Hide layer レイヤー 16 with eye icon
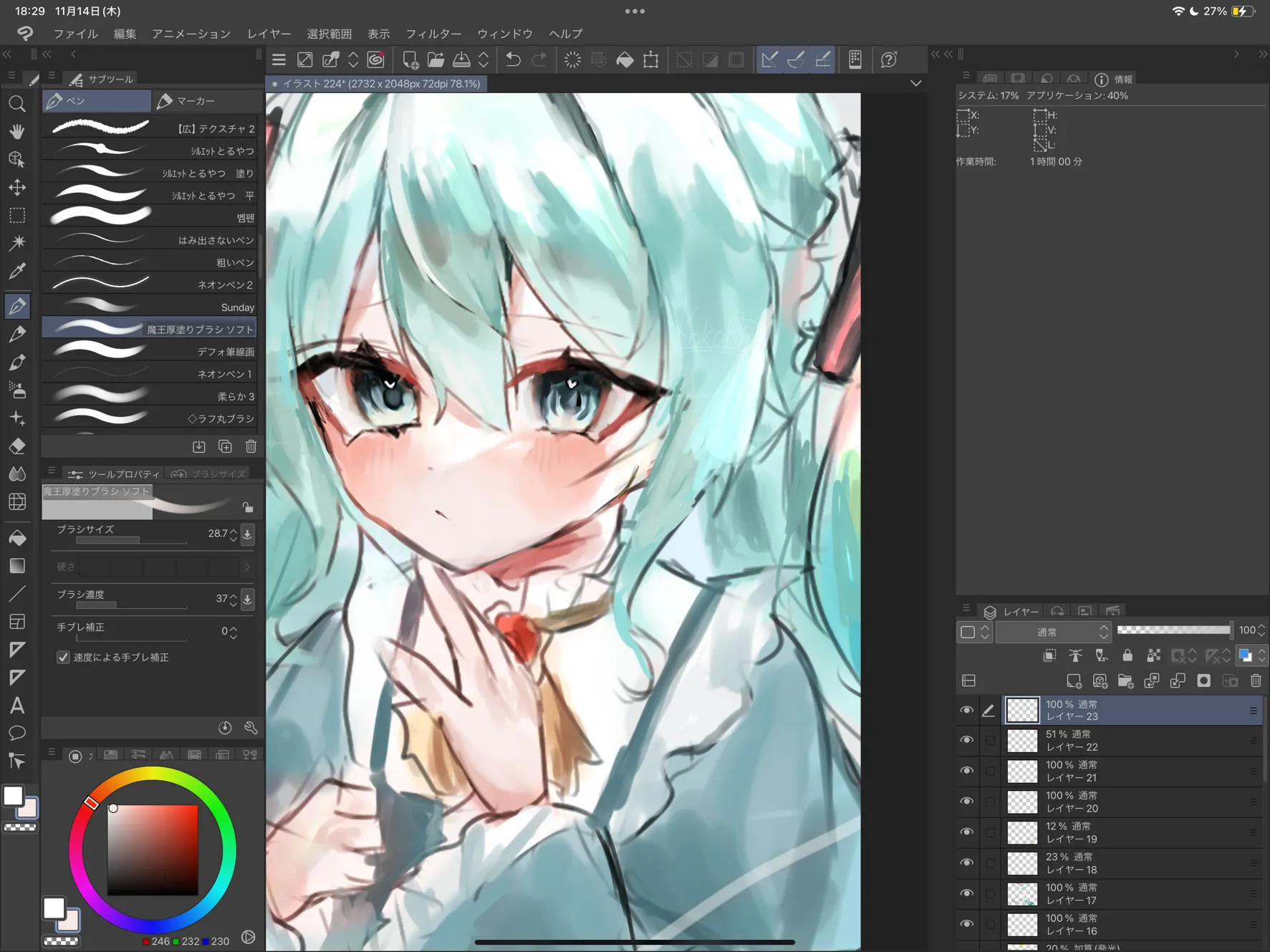This screenshot has width=1270, height=952. (x=966, y=924)
